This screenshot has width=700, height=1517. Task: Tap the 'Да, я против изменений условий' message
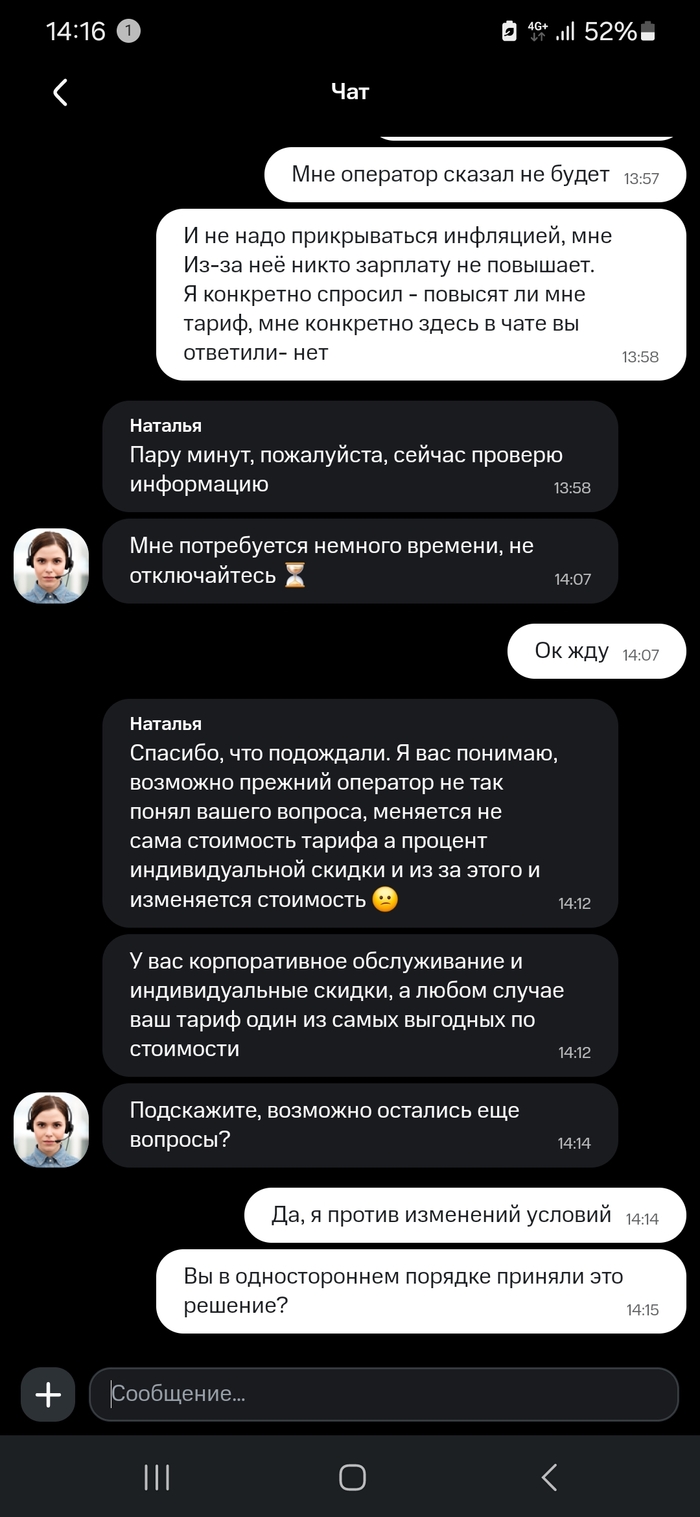pos(465,1216)
